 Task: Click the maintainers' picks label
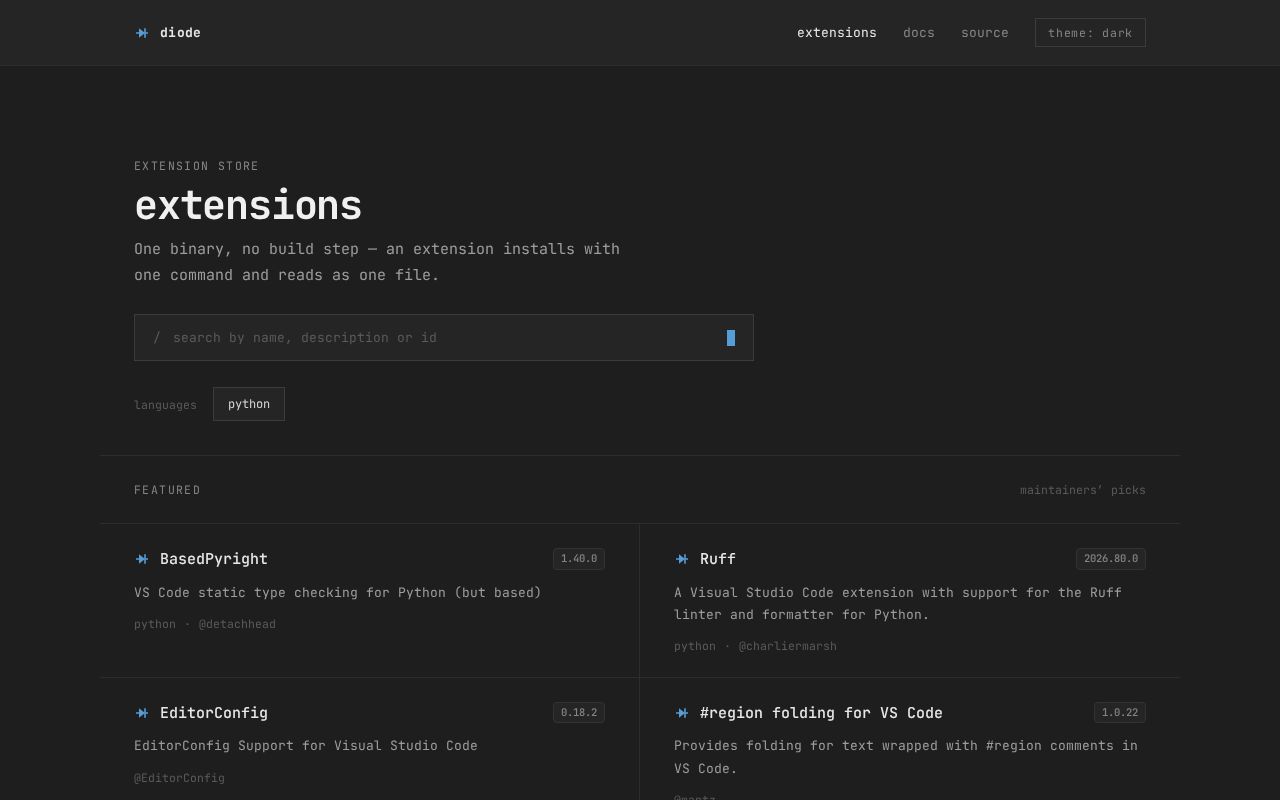[x=1083, y=490]
